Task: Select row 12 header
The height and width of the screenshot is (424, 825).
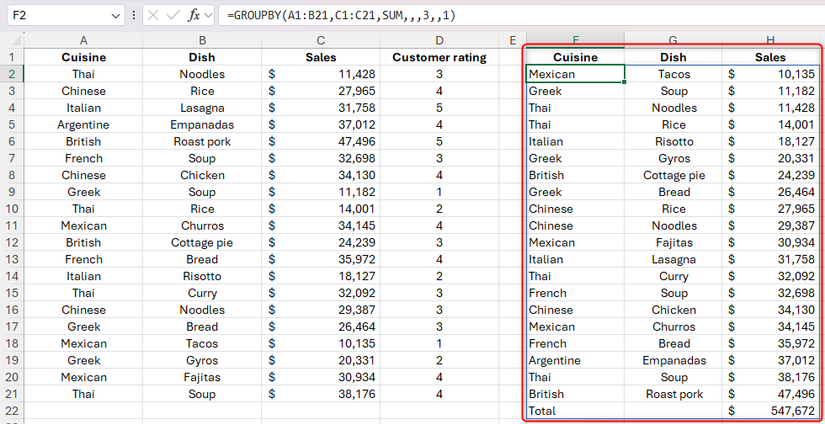Action: tap(12, 243)
